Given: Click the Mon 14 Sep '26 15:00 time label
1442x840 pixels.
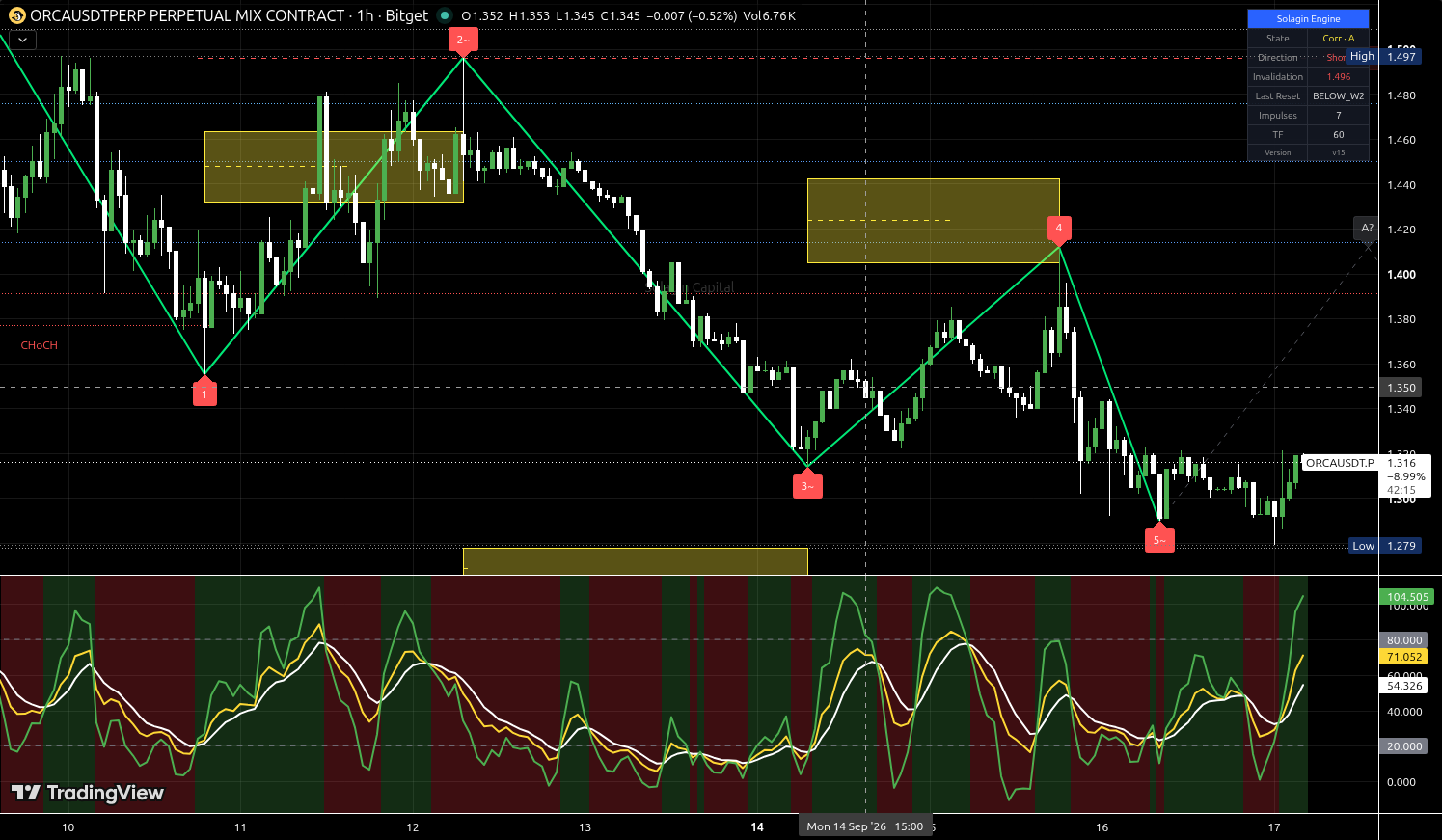Looking at the screenshot, I should (865, 826).
